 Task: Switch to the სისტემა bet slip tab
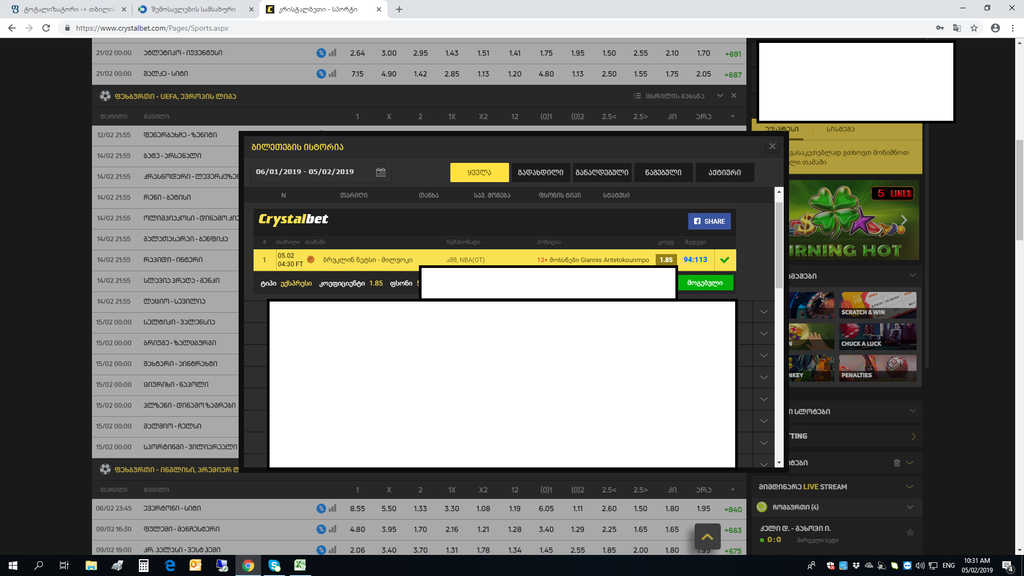[x=840, y=129]
